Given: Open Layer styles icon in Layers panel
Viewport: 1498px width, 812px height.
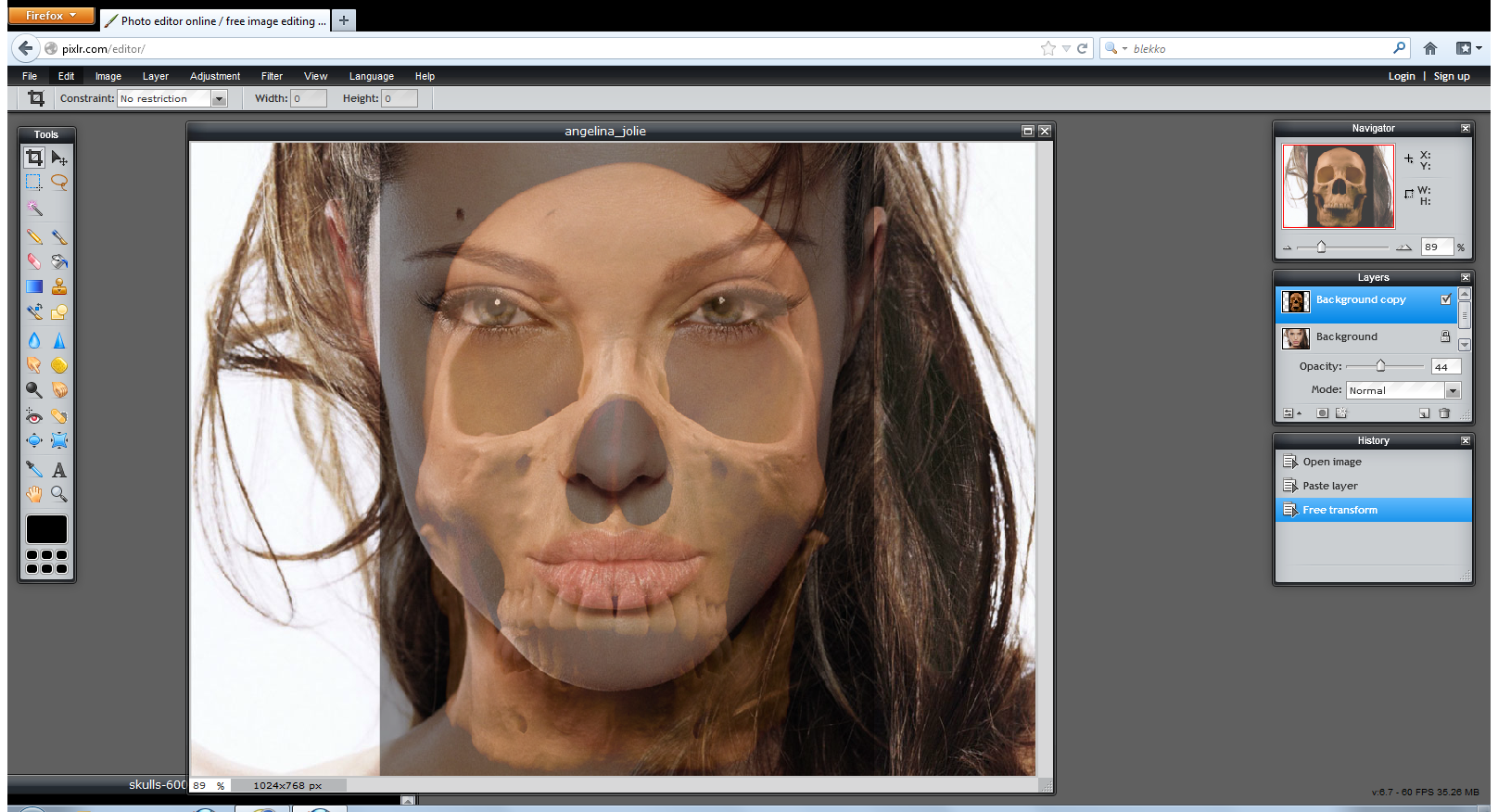Looking at the screenshot, I should click(1341, 413).
